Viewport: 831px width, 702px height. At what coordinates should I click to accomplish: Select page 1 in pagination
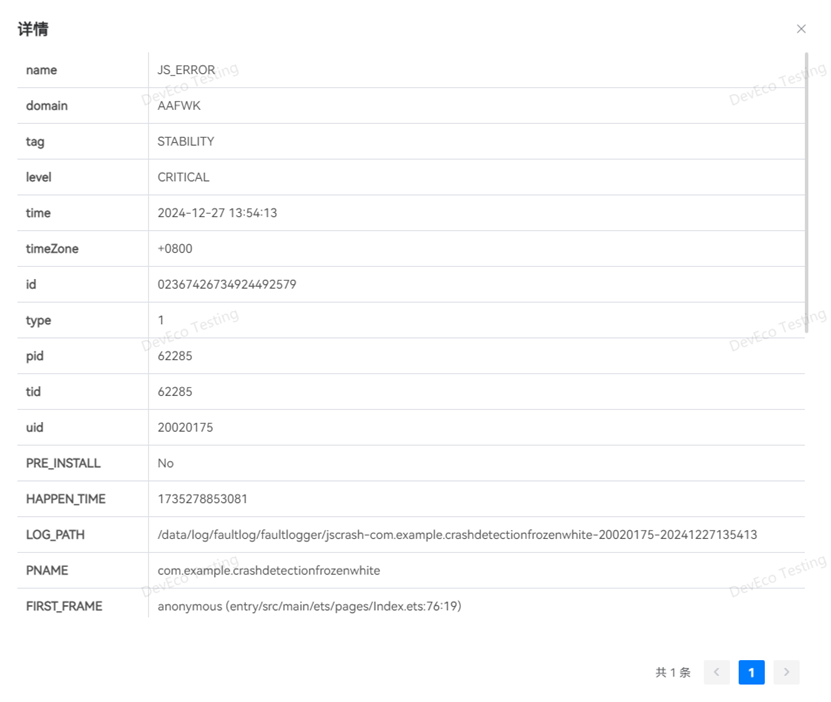coord(751,672)
